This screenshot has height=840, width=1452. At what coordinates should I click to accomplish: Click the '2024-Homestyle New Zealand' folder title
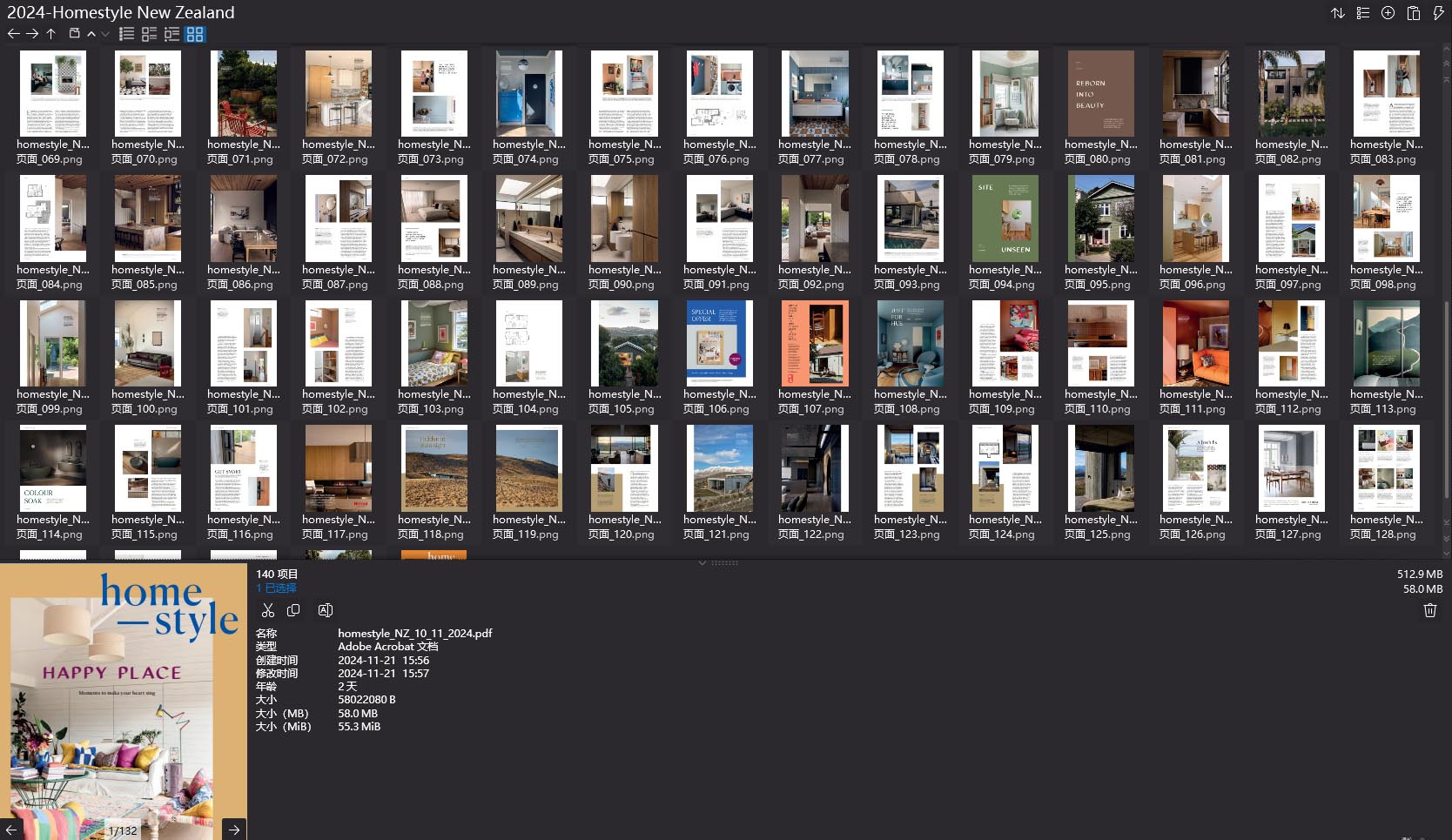point(121,12)
